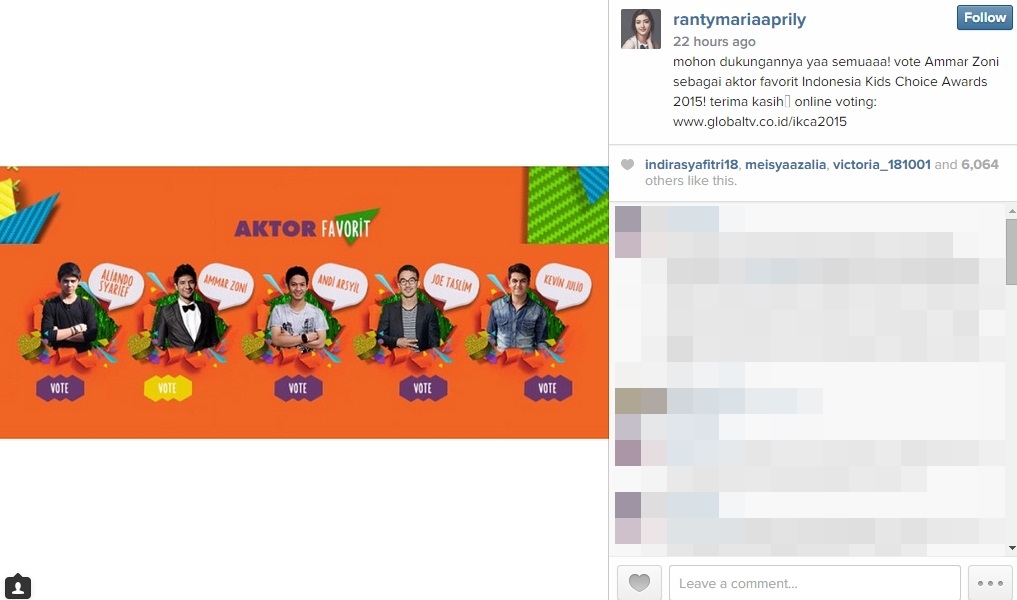This screenshot has height=600, width=1017.
Task: Click the Aktor Favorit poster image
Action: pyautogui.click(x=304, y=302)
